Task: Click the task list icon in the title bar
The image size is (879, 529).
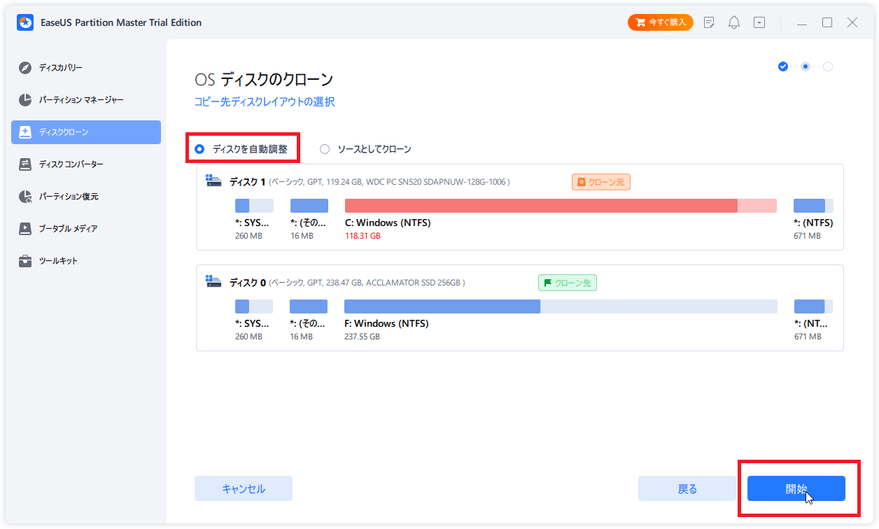Action: [x=709, y=22]
